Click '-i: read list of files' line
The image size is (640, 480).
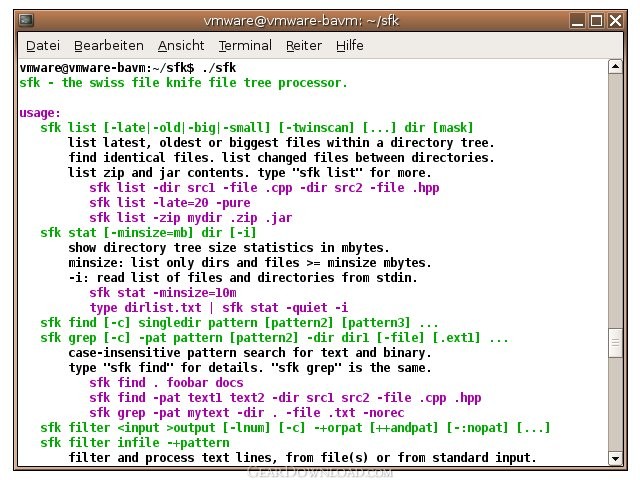243,278
